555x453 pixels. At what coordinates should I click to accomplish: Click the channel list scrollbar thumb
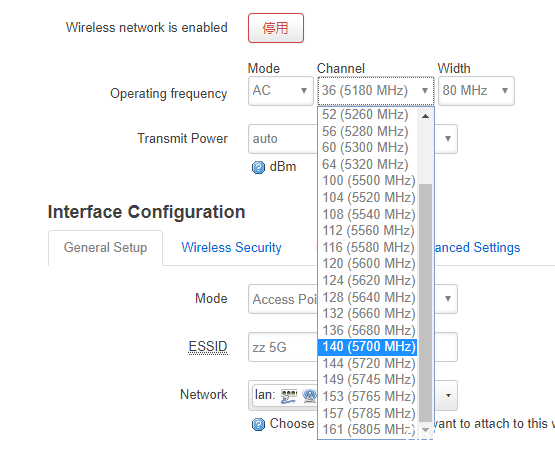click(425, 303)
